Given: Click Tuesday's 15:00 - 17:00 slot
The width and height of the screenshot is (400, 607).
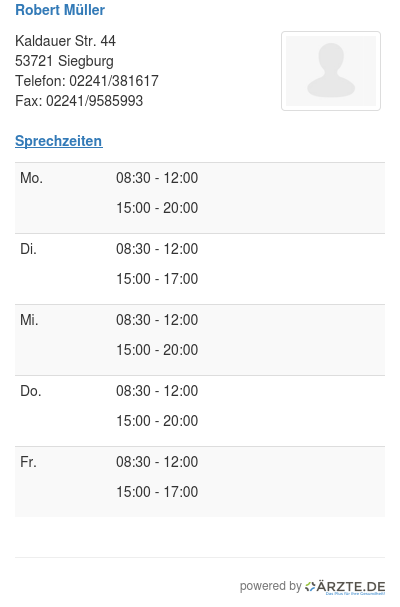Looking at the screenshot, I should (x=157, y=279).
